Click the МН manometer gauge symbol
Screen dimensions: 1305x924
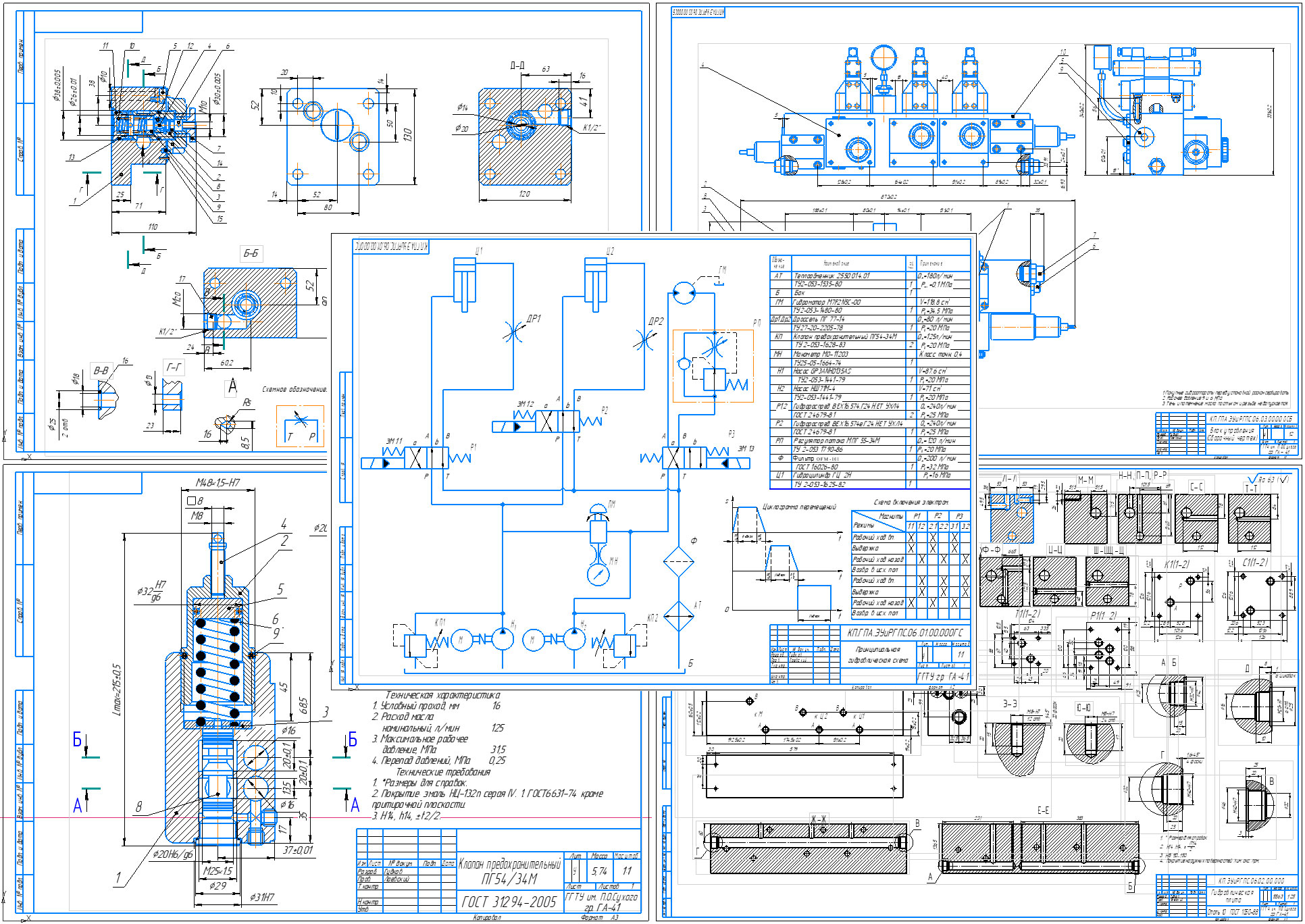598,574
